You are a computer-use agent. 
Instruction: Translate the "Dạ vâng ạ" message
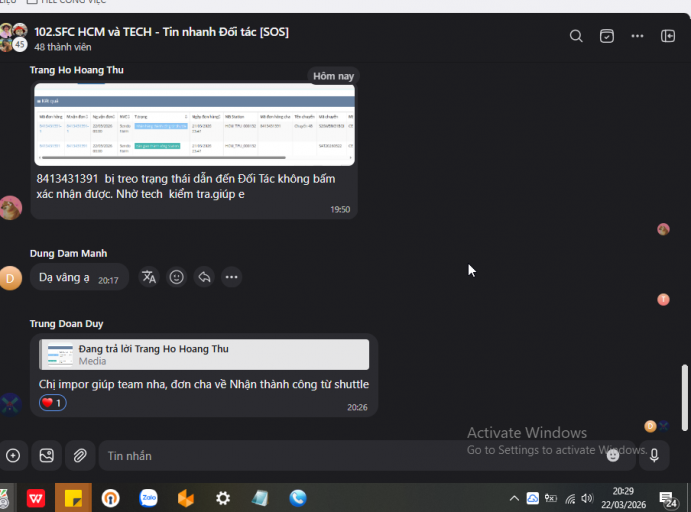(149, 277)
